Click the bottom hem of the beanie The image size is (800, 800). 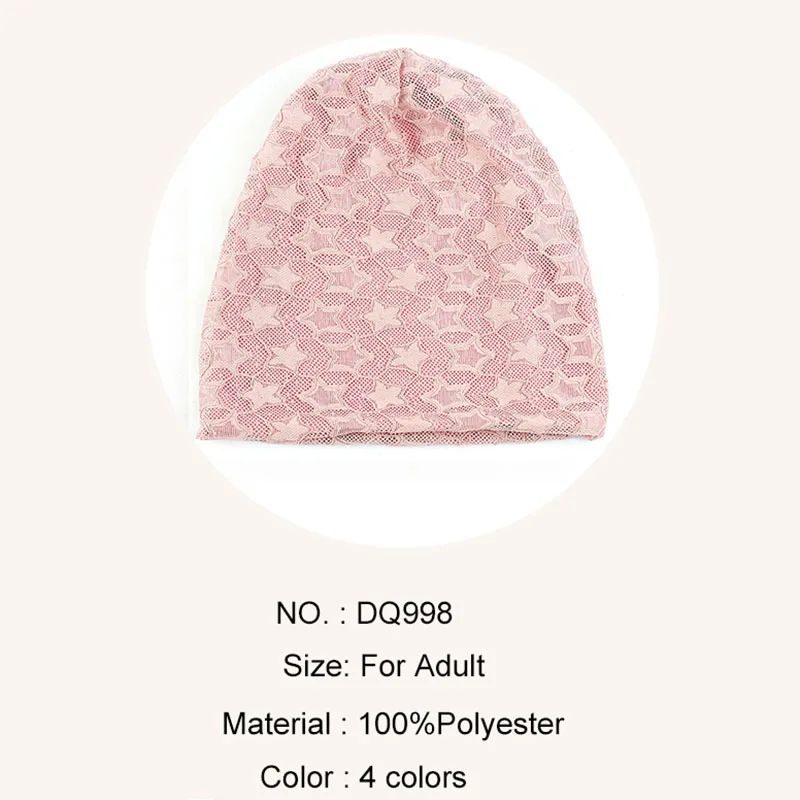(x=402, y=433)
